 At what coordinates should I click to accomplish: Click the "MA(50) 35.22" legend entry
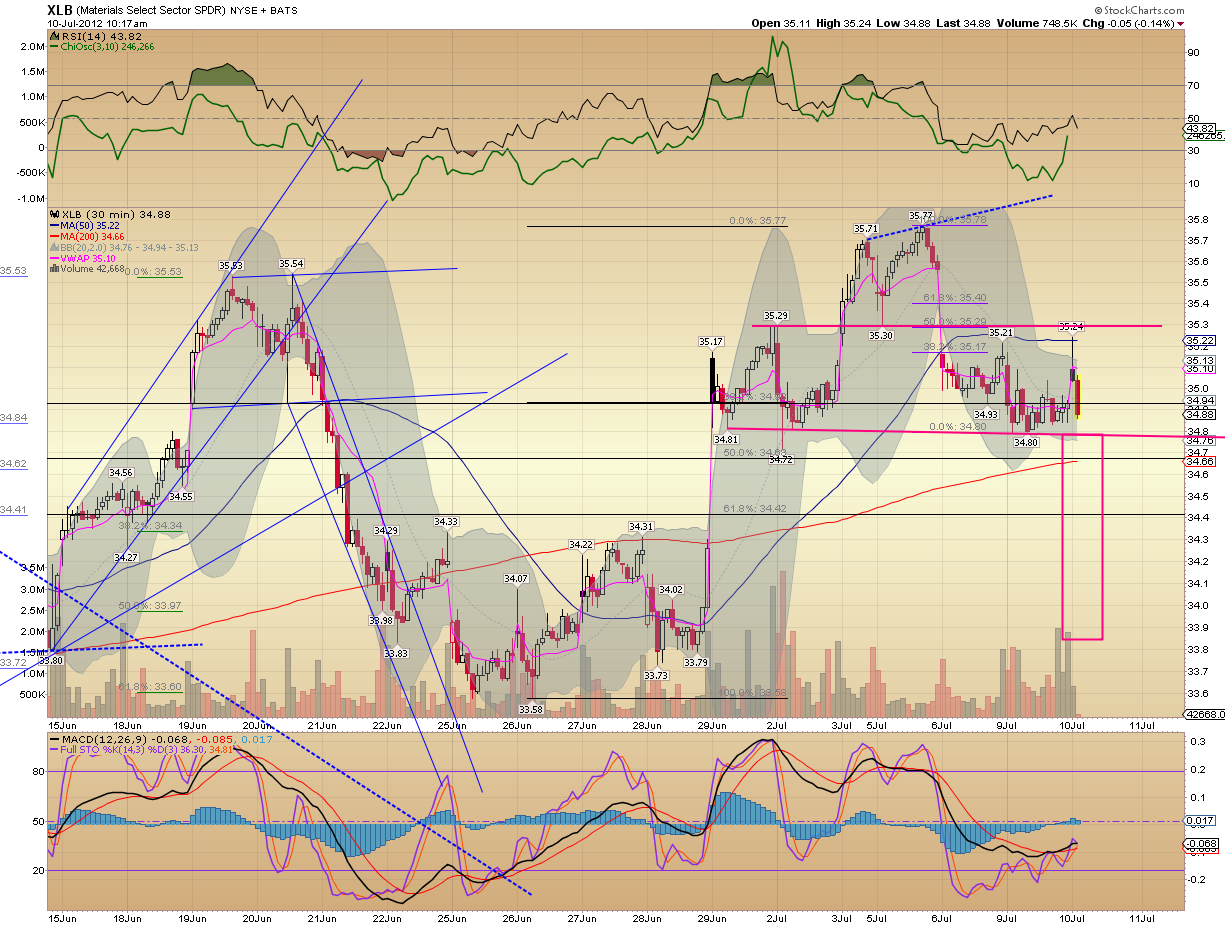90,225
